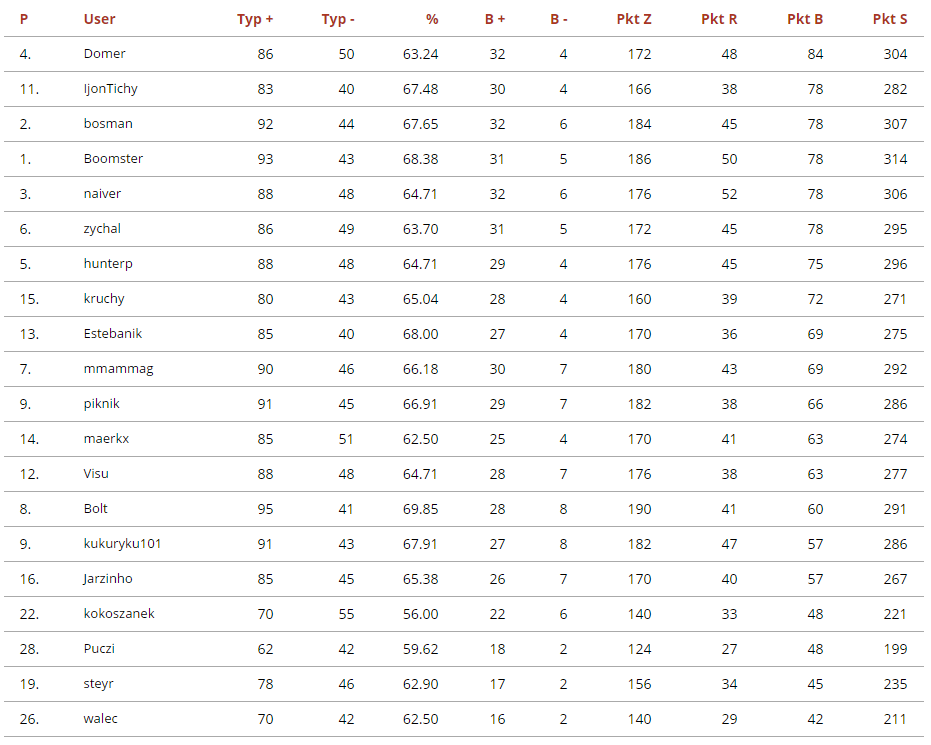Sort by 'Pkt Z' column
Image resolution: width=931 pixels, height=745 pixels.
634,19
